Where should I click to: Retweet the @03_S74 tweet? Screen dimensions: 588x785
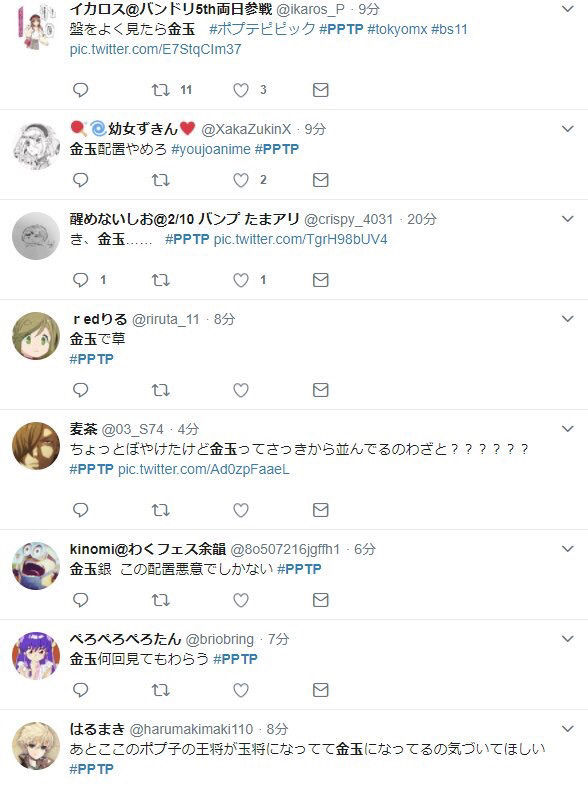point(161,510)
